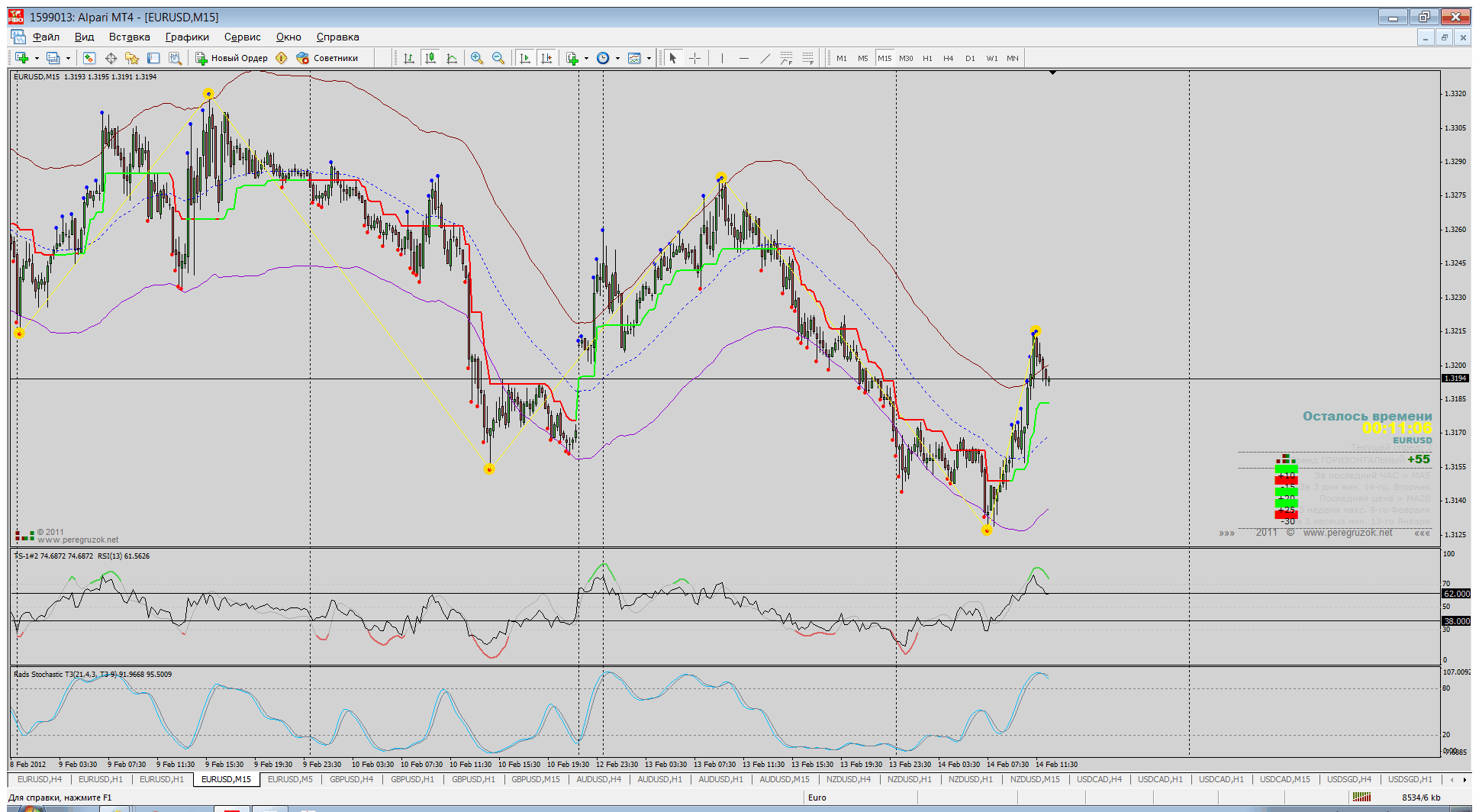Set the timeframe to H4 in toolbar
Image resolution: width=1479 pixels, height=812 pixels.
pos(949,58)
